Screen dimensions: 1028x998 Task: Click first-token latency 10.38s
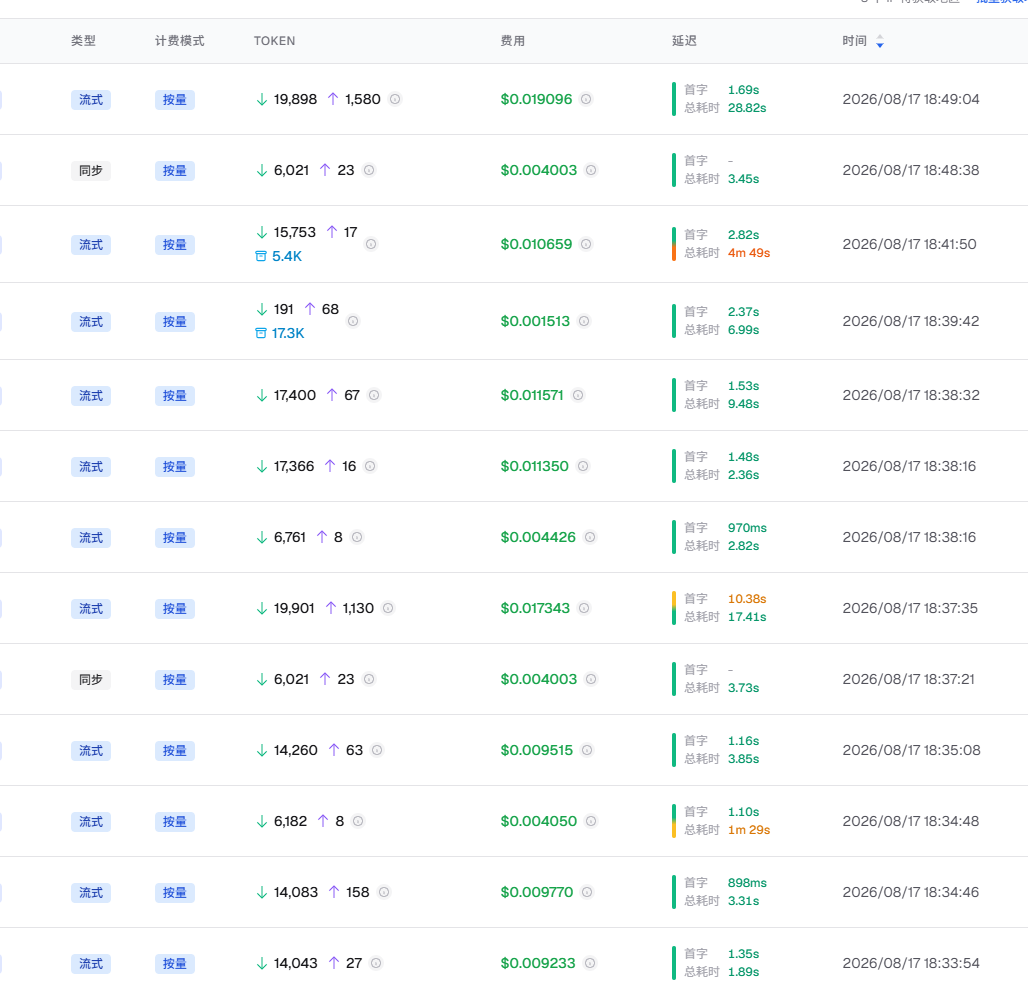pyautogui.click(x=747, y=599)
